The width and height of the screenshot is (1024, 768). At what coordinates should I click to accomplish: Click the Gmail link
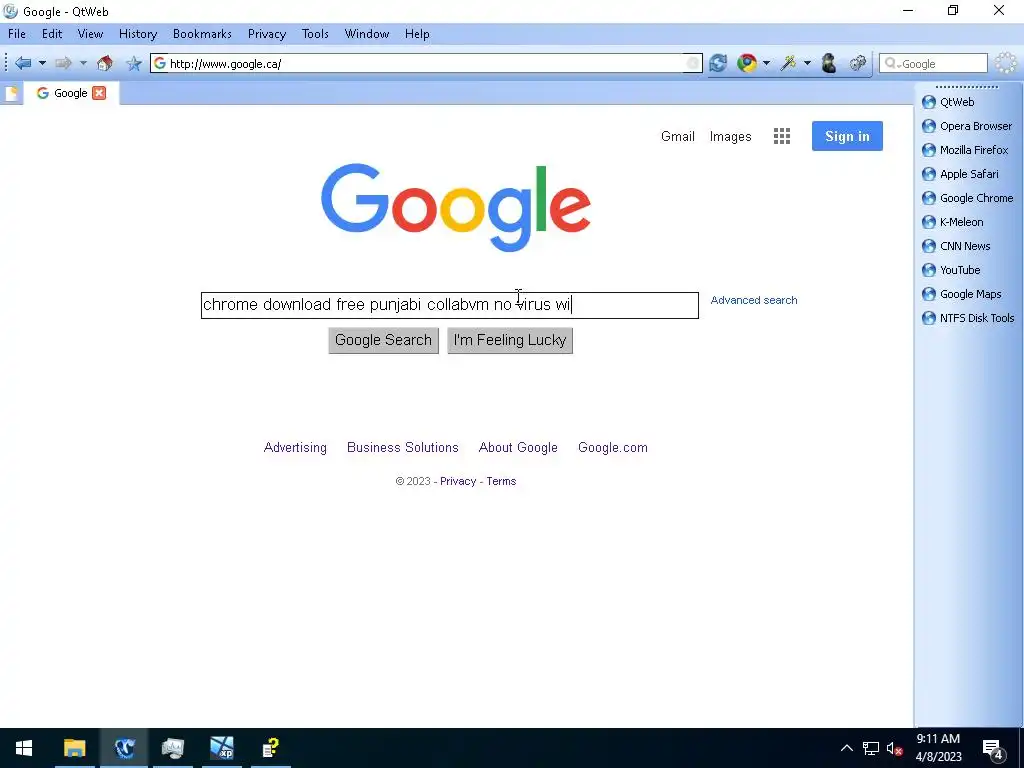pos(677,136)
